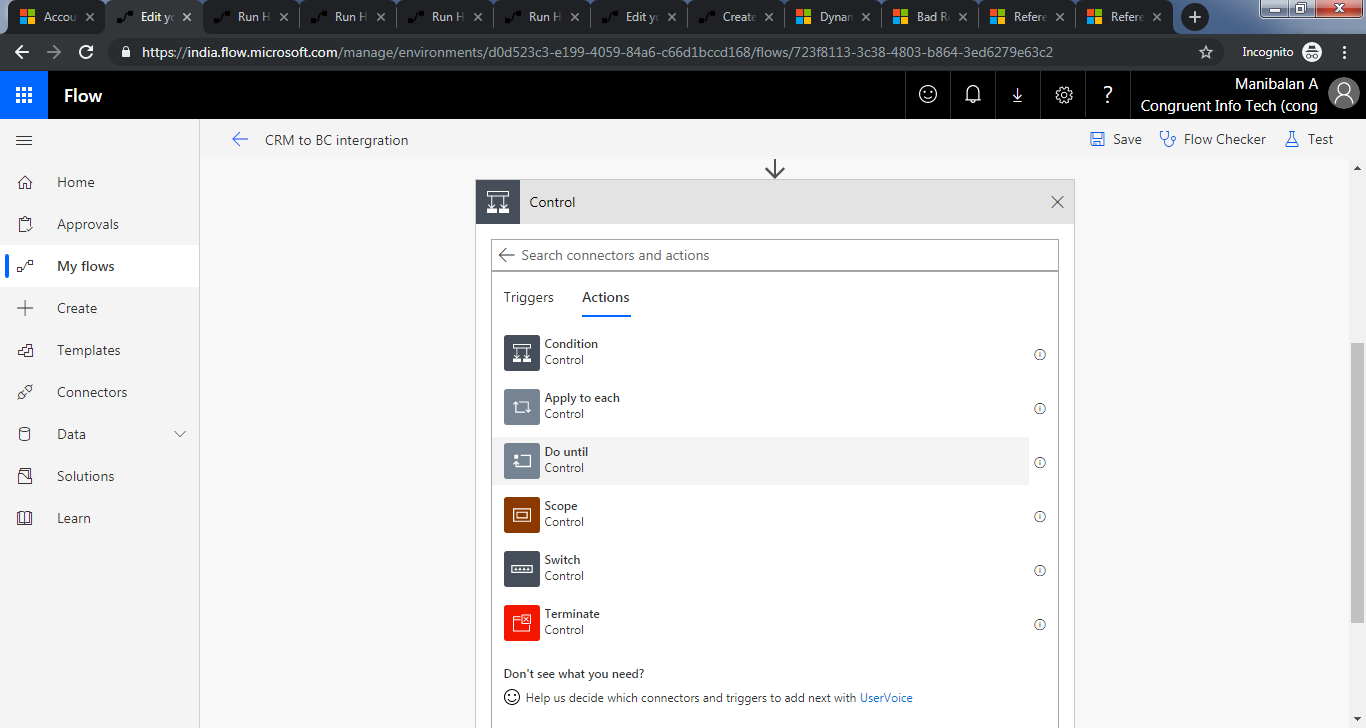1366x728 pixels.
Task: Select the Apply to each action icon
Action: point(522,406)
